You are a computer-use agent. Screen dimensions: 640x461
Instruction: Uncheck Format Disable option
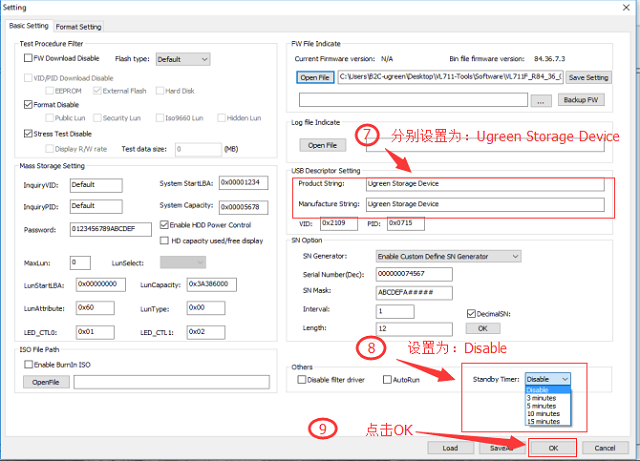[x=28, y=105]
